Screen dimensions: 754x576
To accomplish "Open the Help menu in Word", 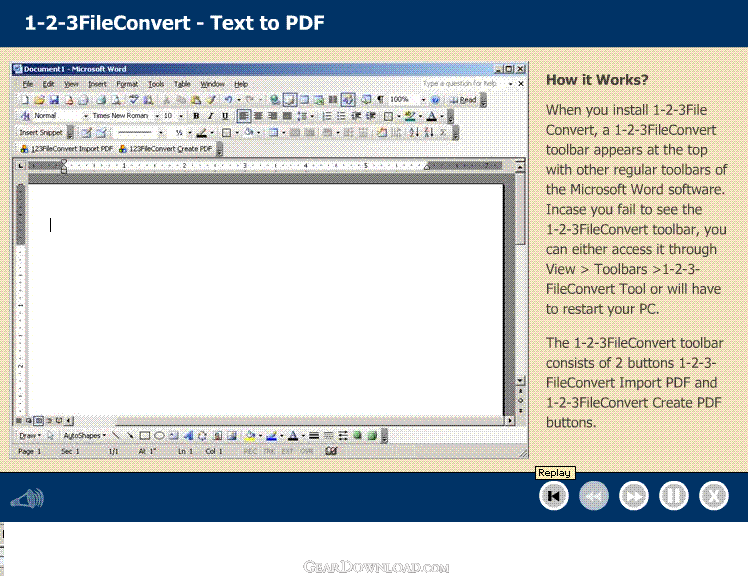I will click(x=241, y=84).
